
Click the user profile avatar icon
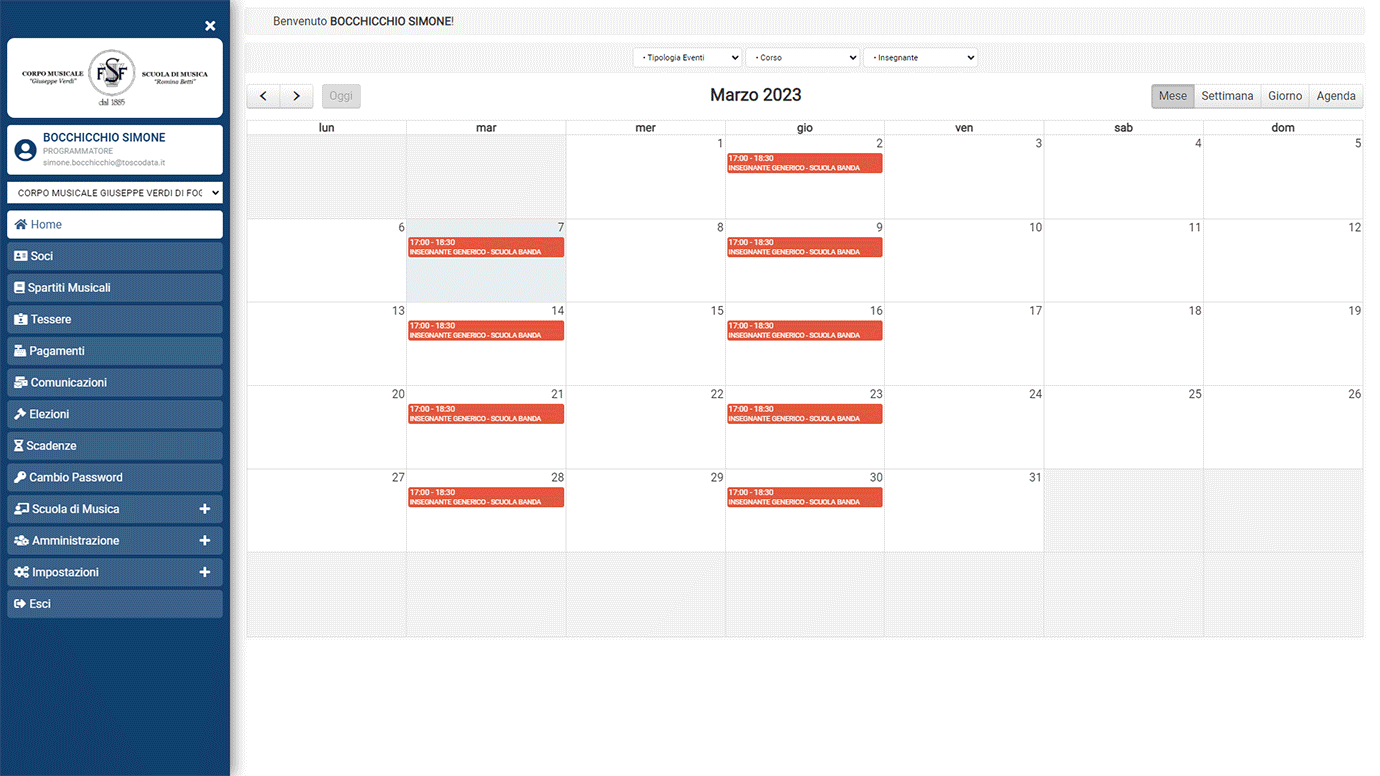(x=26, y=150)
